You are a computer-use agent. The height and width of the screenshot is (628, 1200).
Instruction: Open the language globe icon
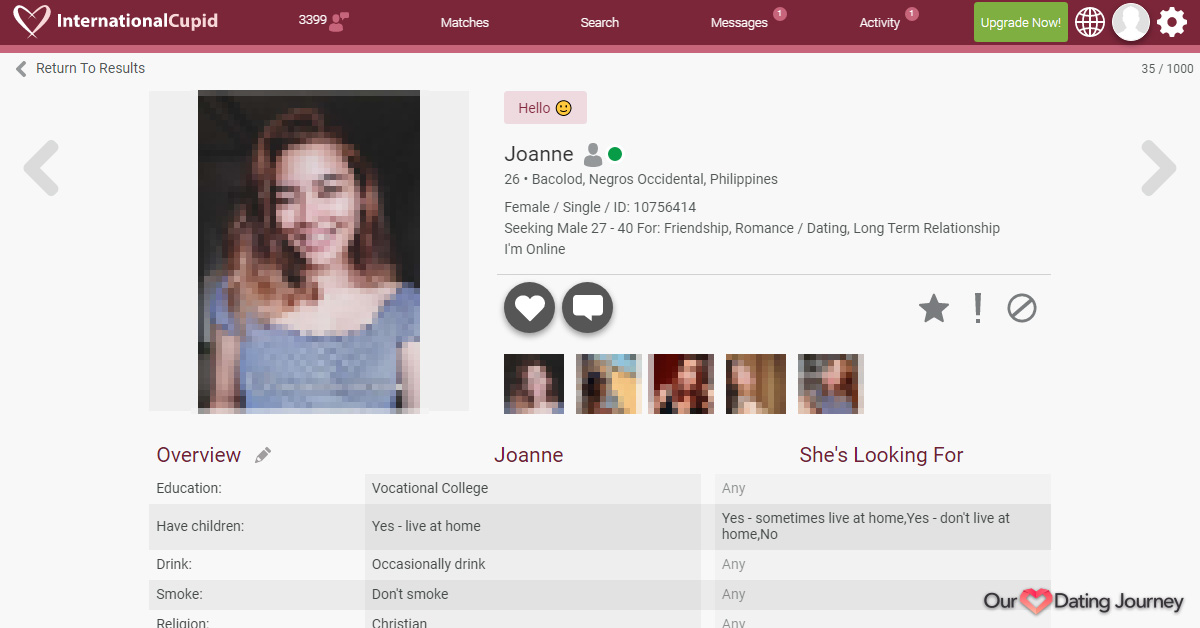(x=1090, y=22)
